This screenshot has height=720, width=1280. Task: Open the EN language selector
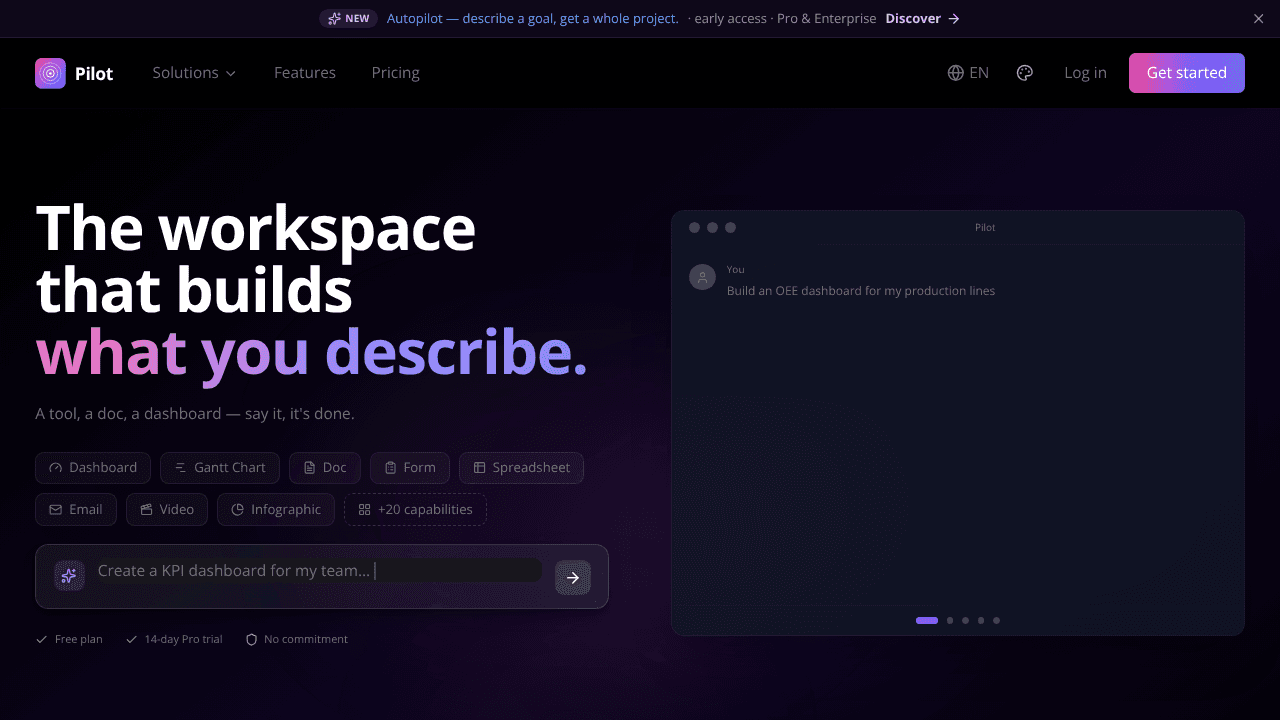click(968, 73)
